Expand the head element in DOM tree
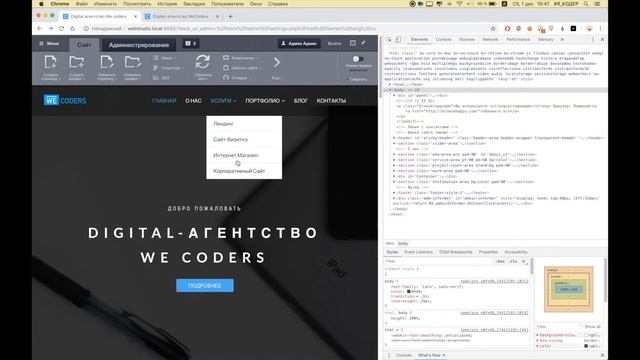The image size is (640, 360). pos(390,84)
